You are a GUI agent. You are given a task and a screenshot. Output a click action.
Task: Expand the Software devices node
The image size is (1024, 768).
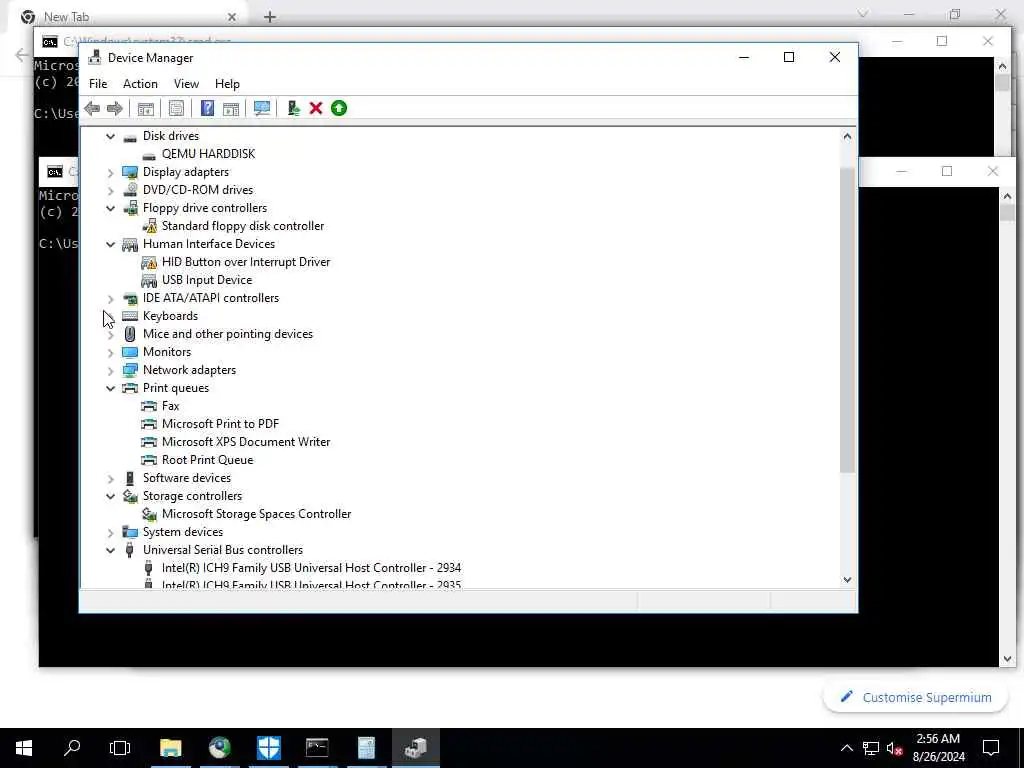coord(110,479)
